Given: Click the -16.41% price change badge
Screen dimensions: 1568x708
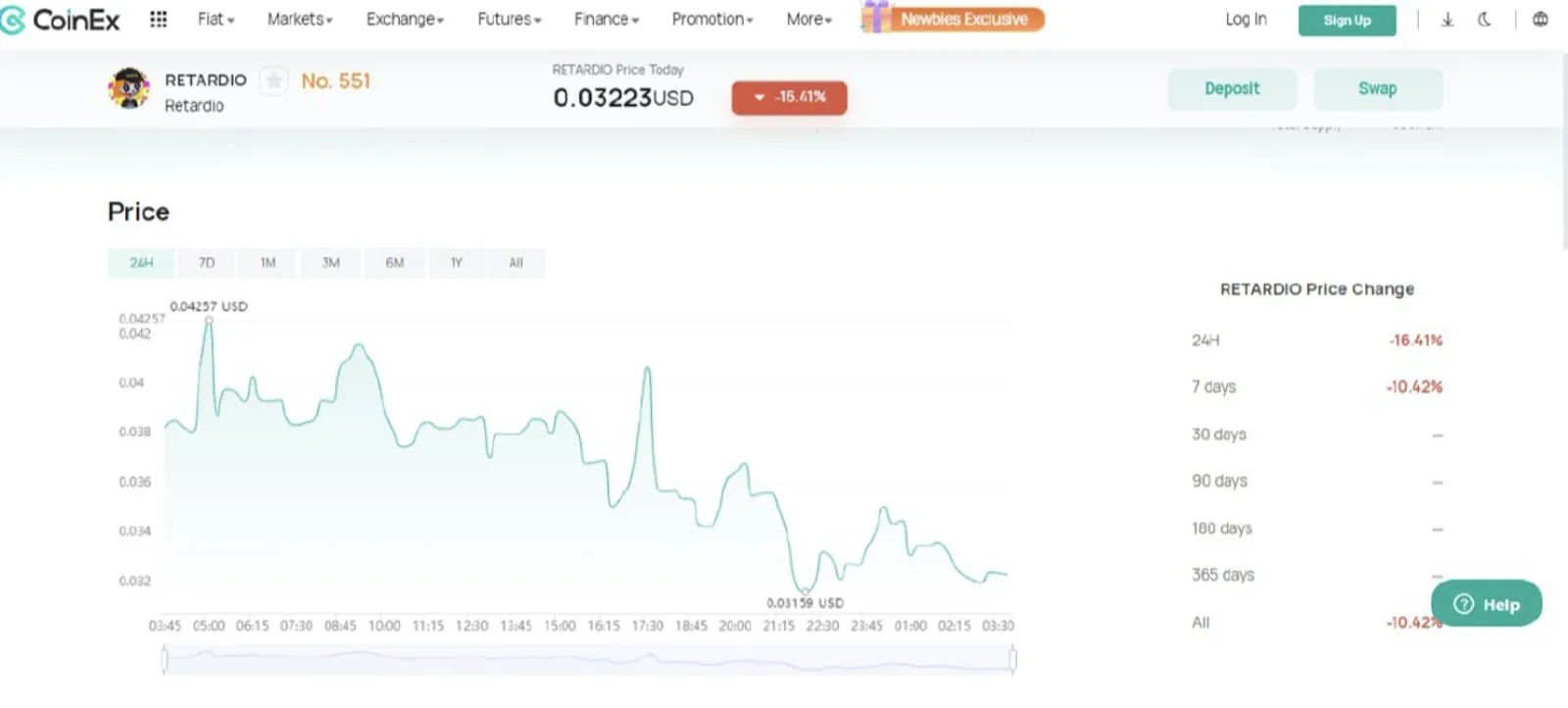Looking at the screenshot, I should (789, 97).
